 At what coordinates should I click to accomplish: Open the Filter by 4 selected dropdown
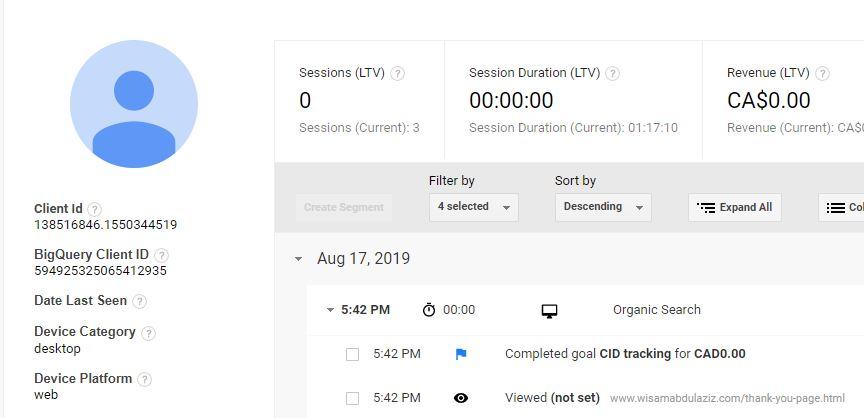pos(473,207)
